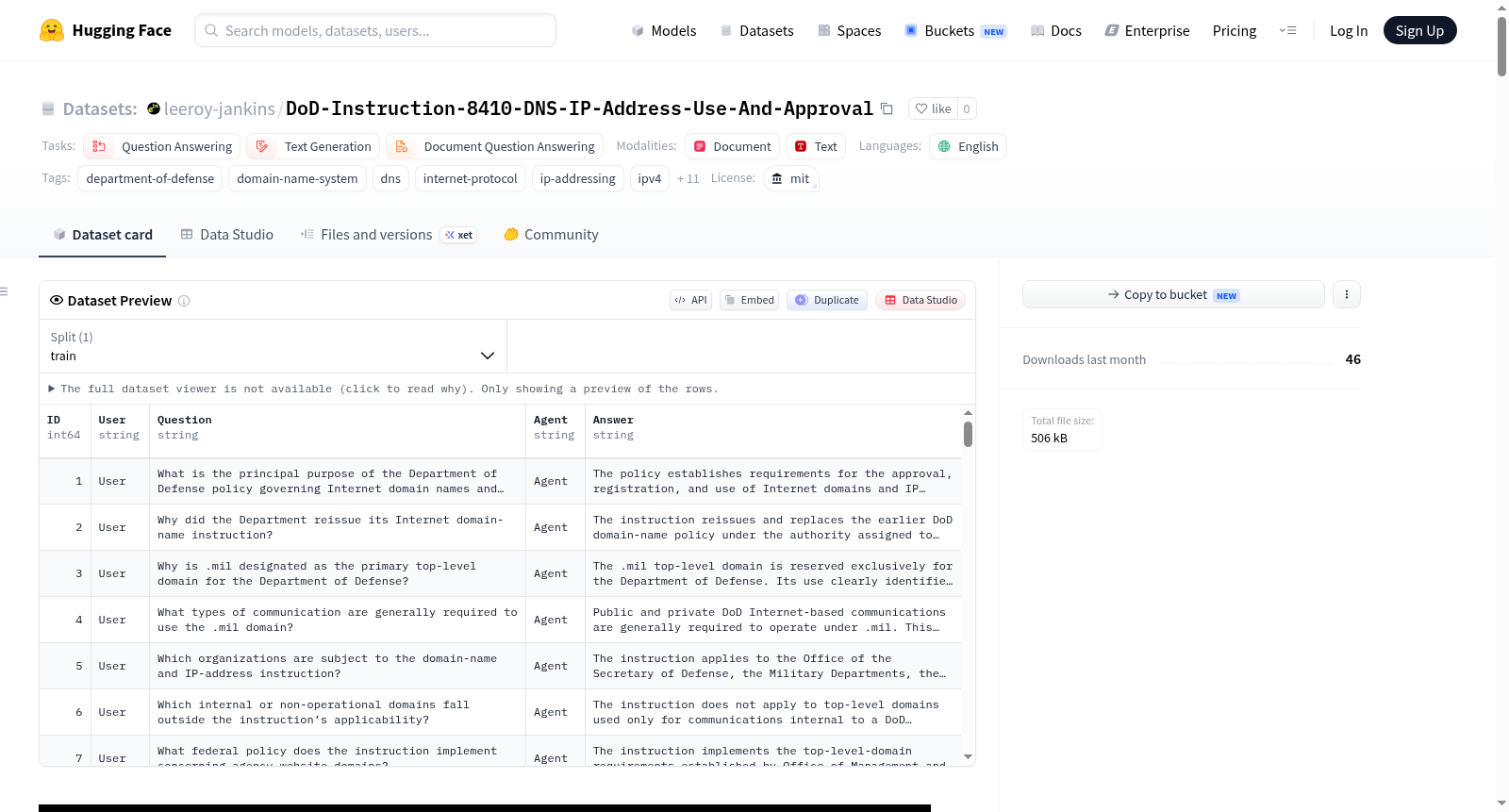1509x812 pixels.
Task: Open Models in the top navigation
Action: pos(664,30)
